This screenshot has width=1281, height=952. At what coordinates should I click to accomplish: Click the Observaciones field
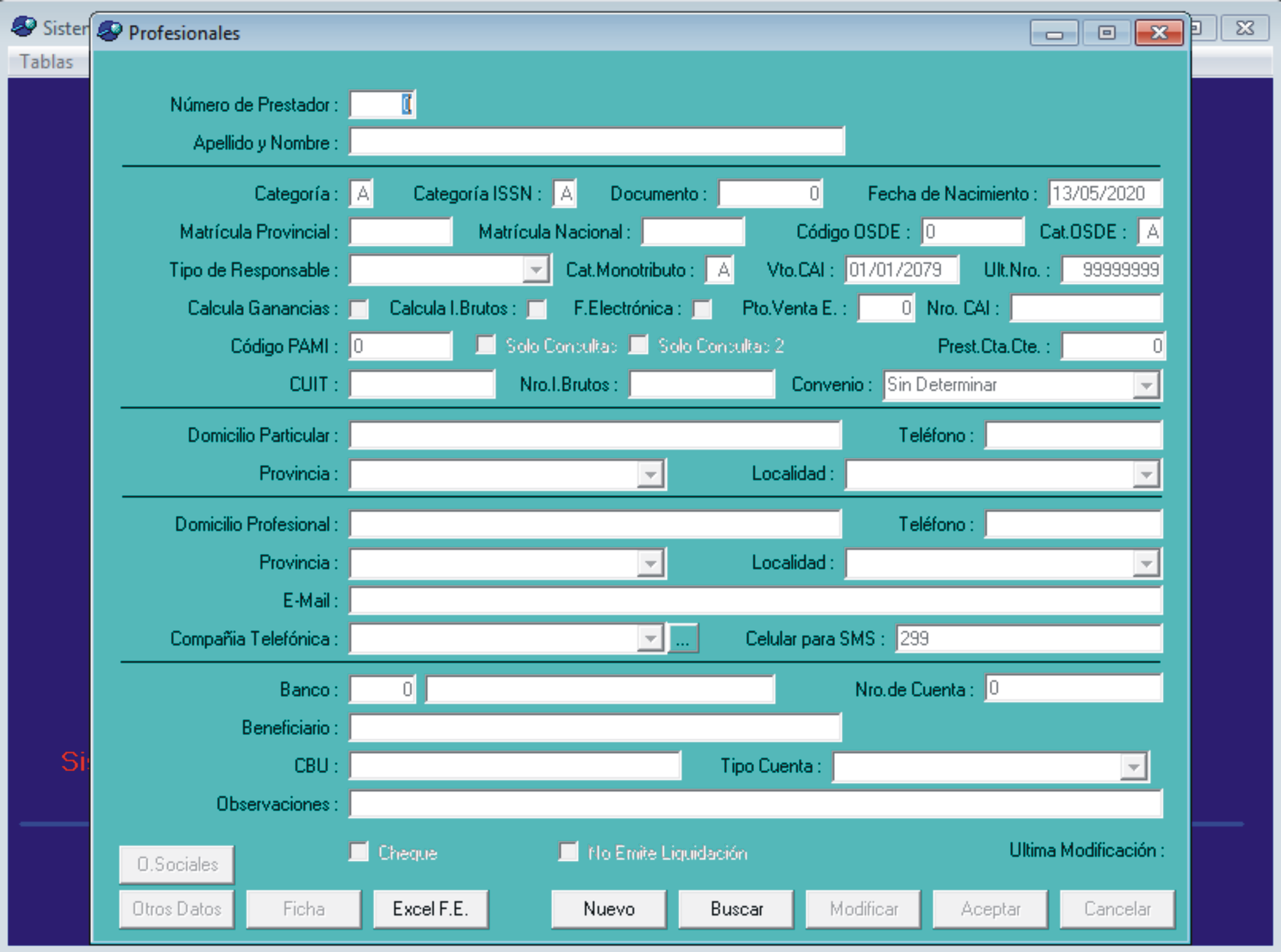[756, 804]
